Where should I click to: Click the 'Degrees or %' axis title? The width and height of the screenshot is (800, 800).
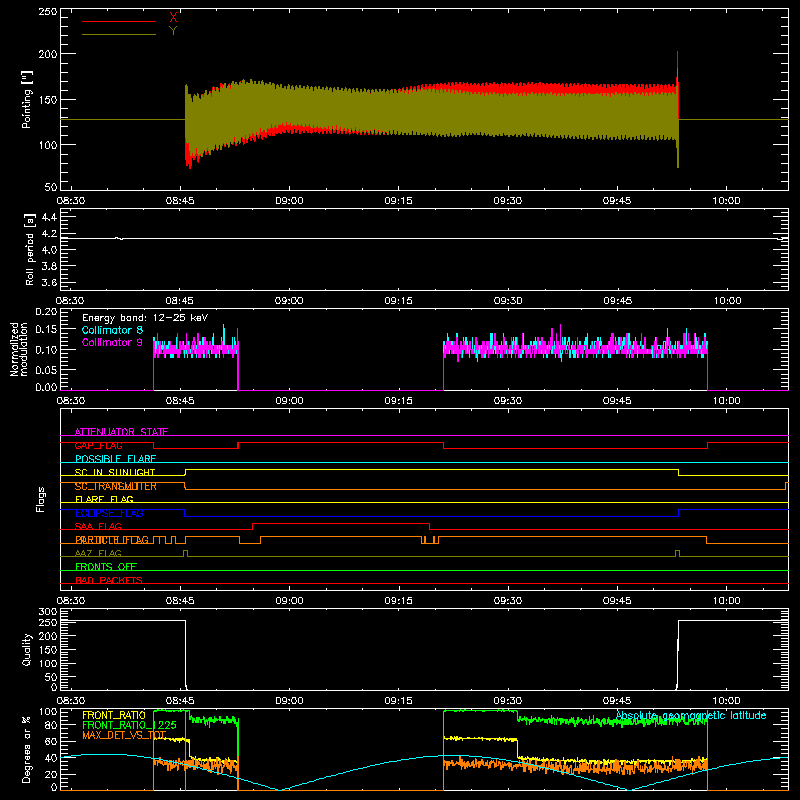27,749
